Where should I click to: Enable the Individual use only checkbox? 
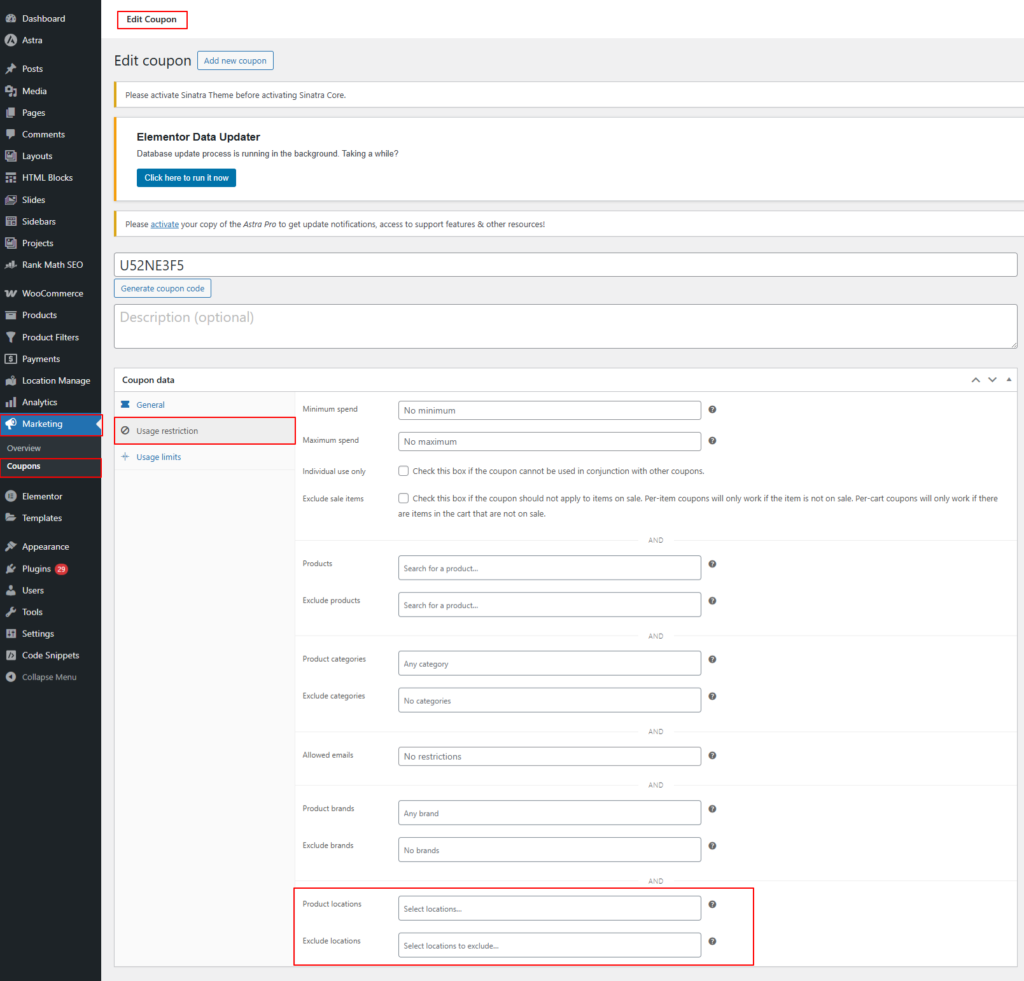(x=403, y=471)
